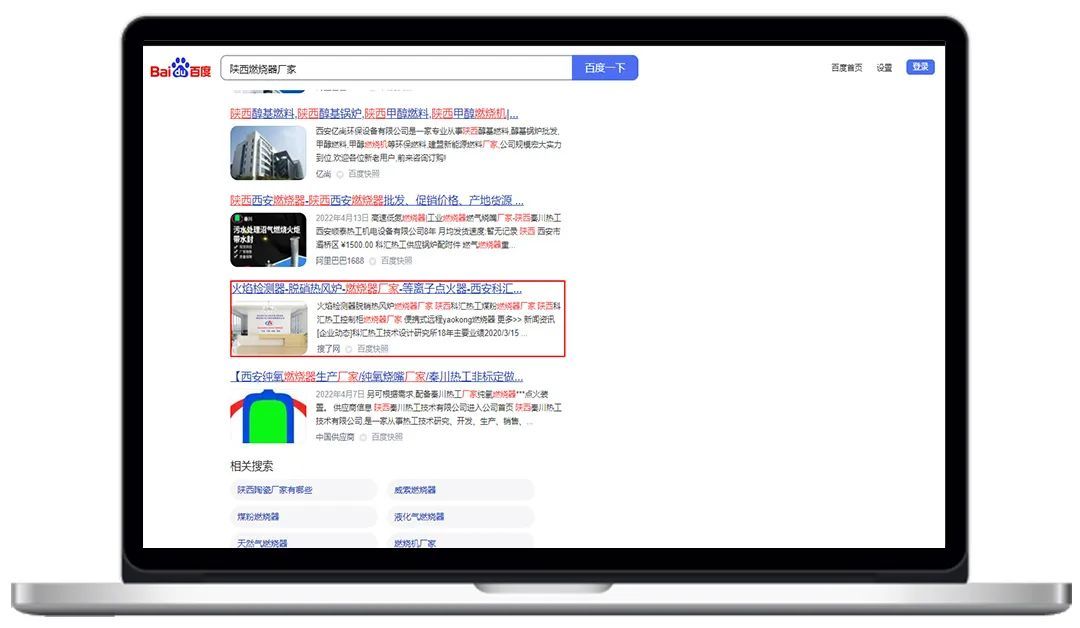Click the search box containing 陕西燃烧器厂家

[396, 68]
